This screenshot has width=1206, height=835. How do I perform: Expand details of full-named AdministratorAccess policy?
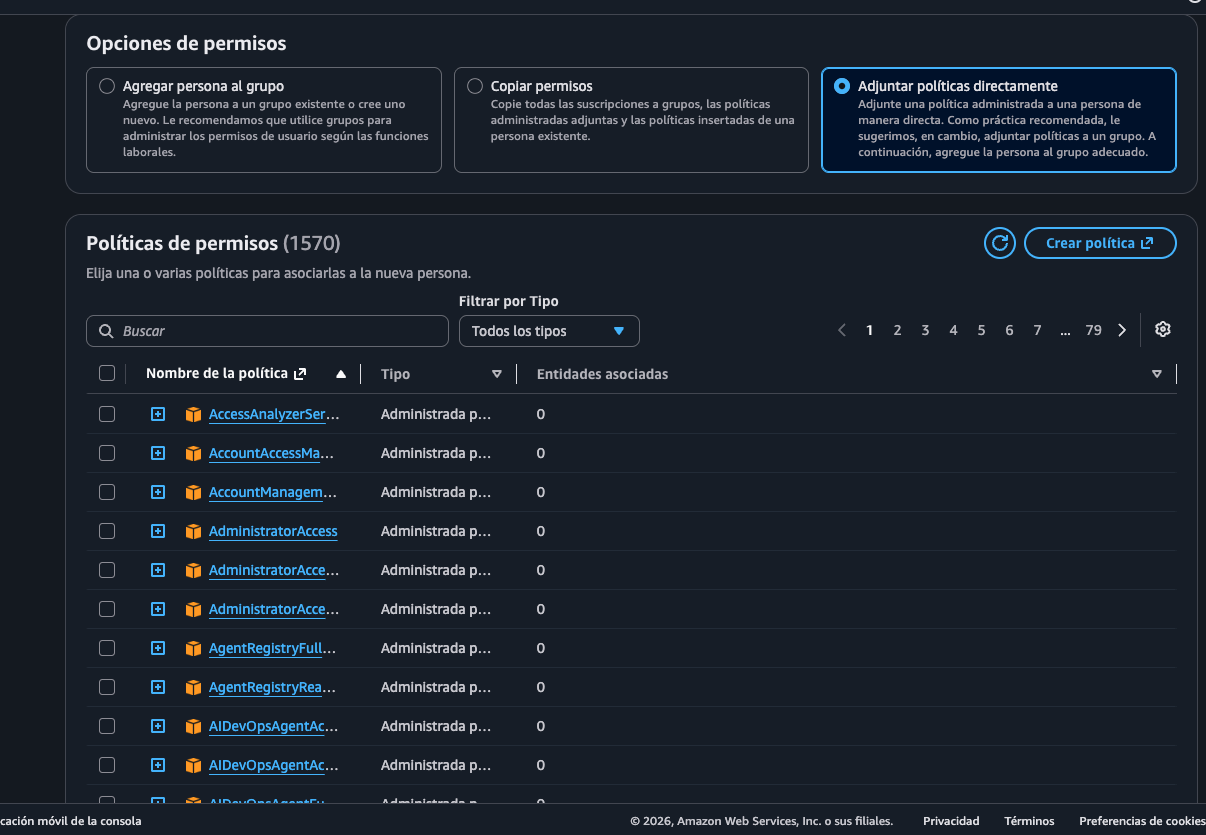(x=158, y=531)
